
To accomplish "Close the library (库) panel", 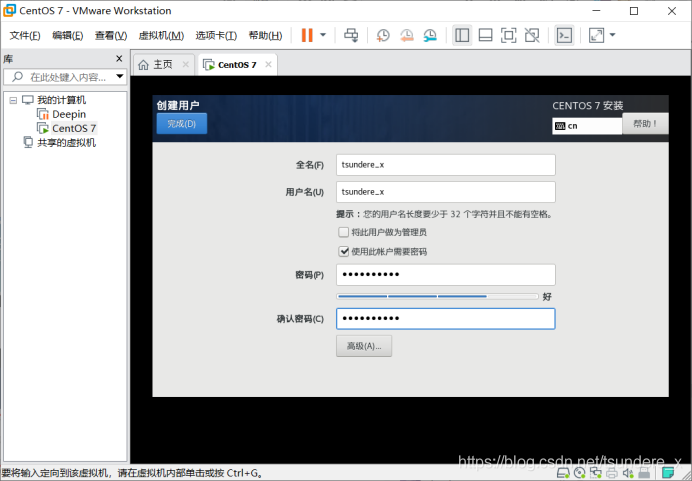I will pos(119,58).
